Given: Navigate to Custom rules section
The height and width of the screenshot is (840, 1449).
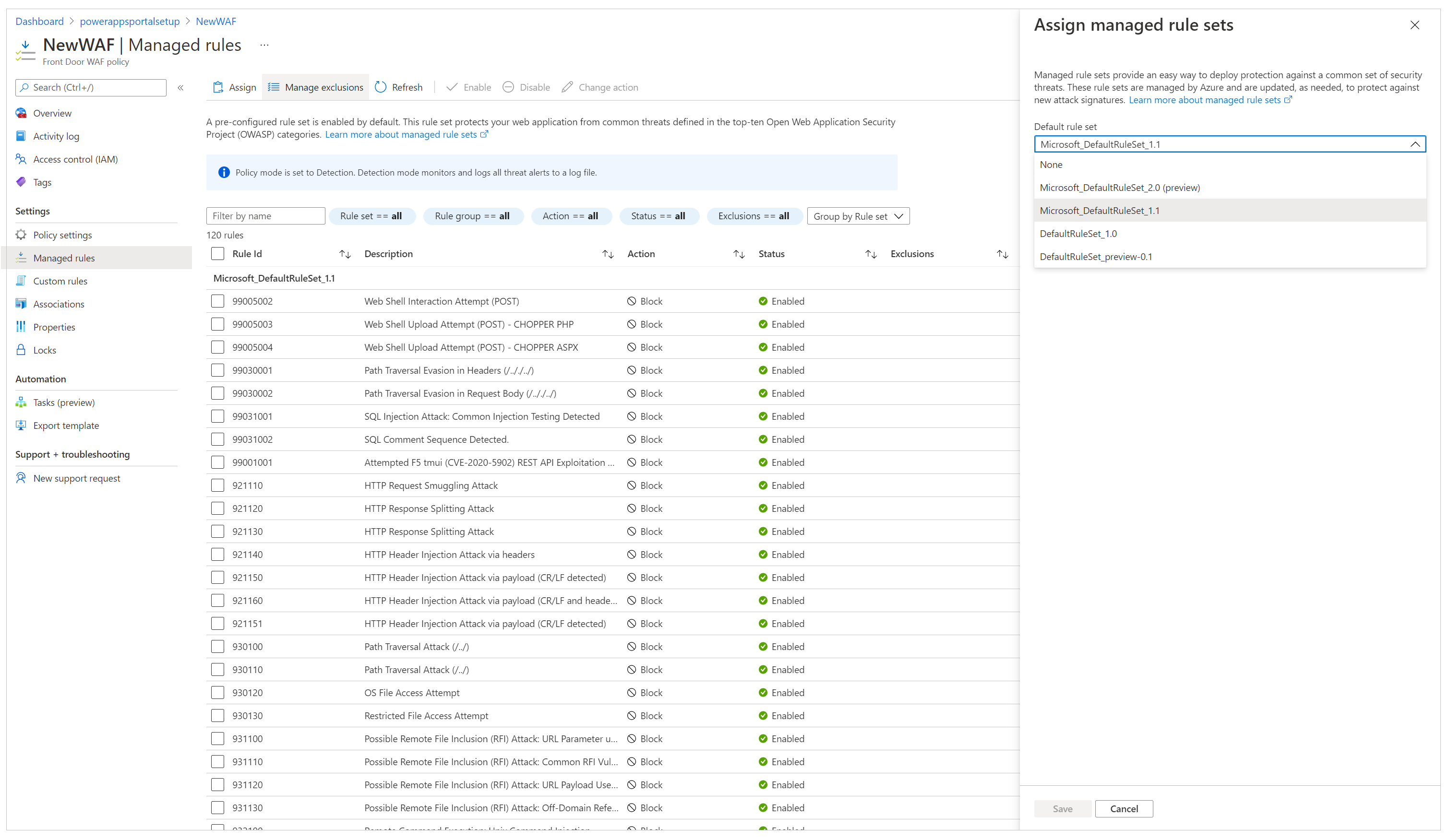Looking at the screenshot, I should [x=60, y=281].
